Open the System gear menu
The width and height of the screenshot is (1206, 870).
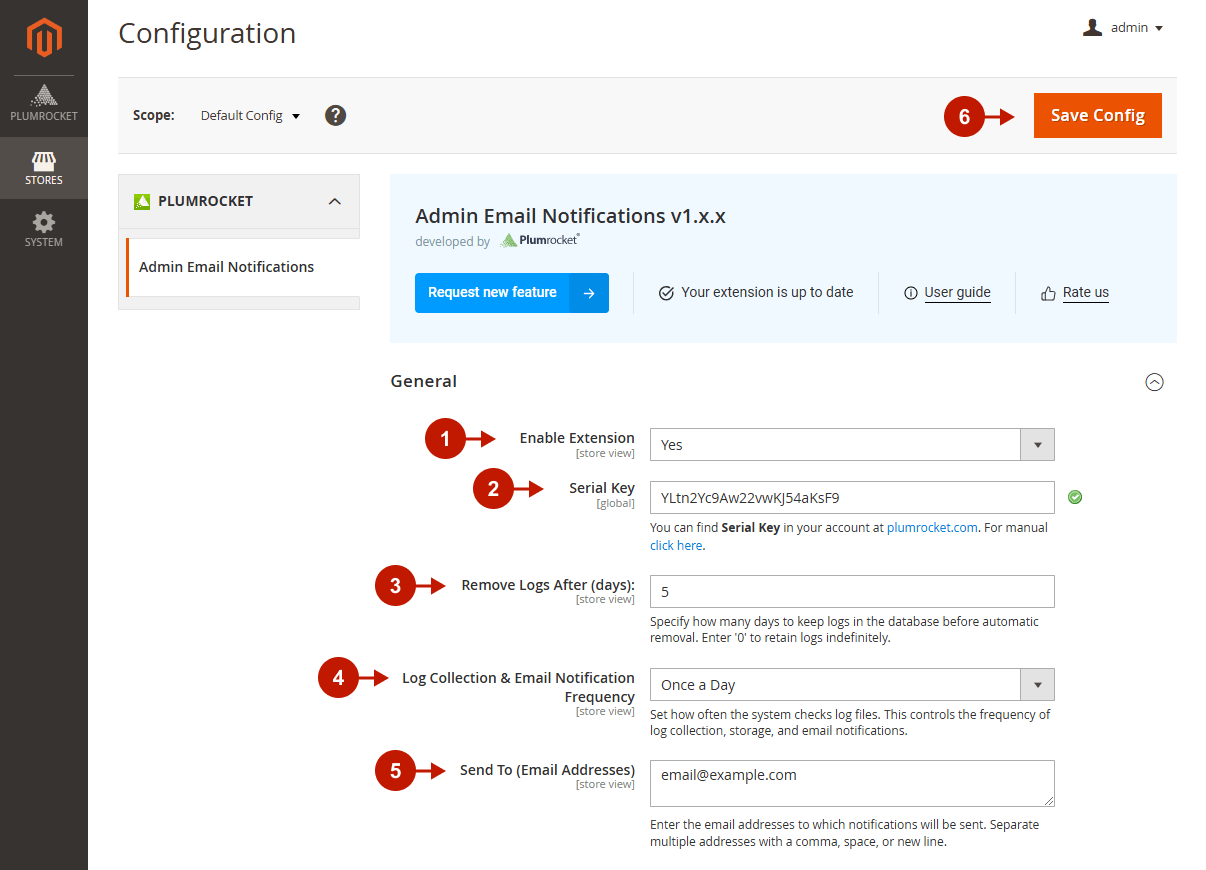pyautogui.click(x=44, y=229)
